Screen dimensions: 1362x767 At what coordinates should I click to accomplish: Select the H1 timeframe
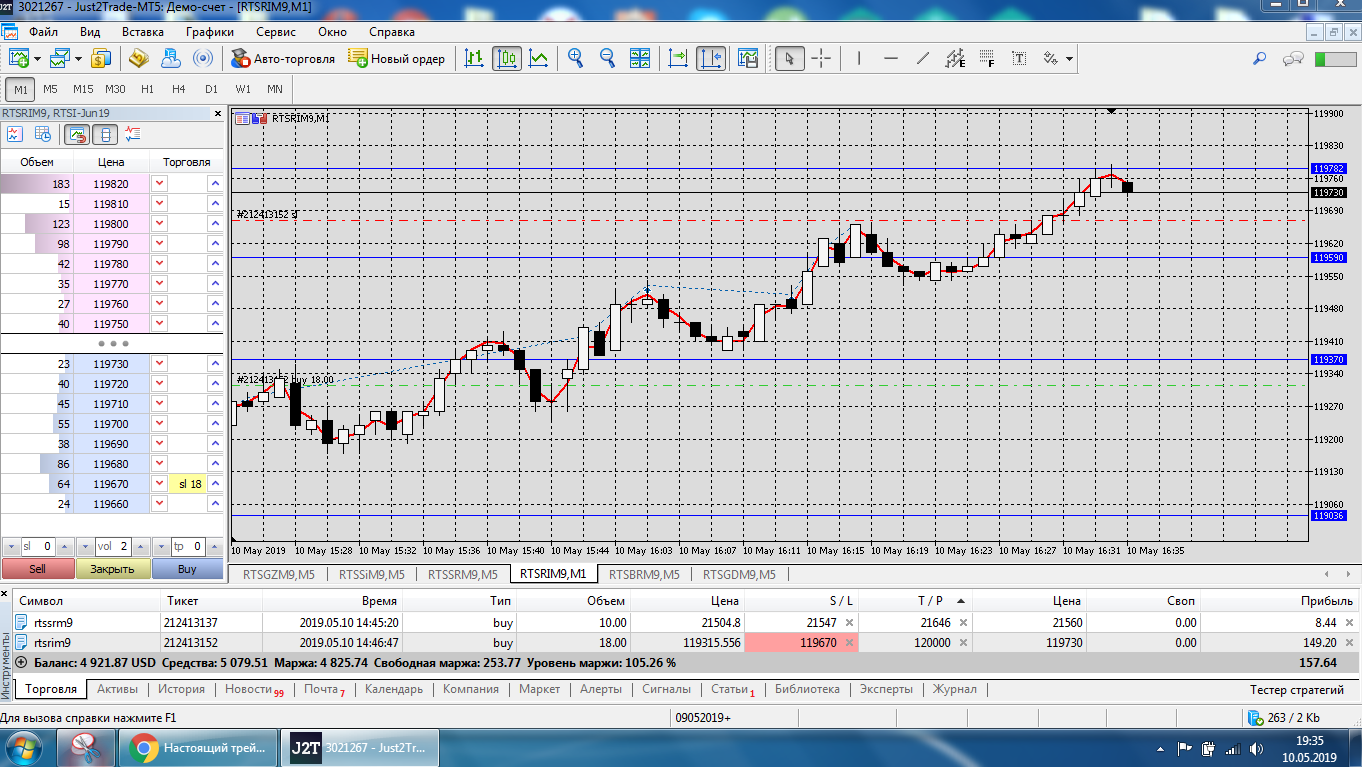tap(148, 89)
